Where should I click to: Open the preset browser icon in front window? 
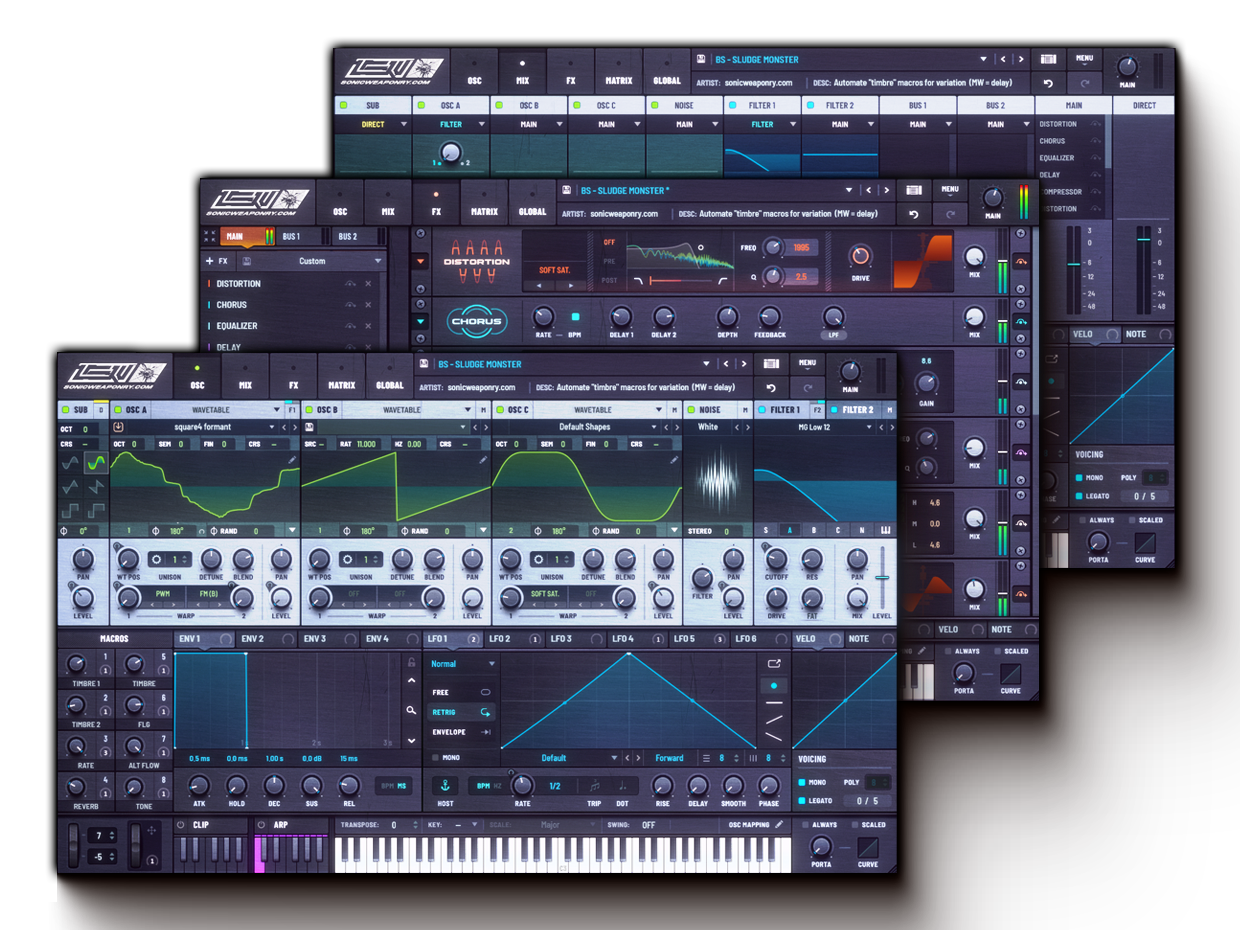pyautogui.click(x=771, y=364)
